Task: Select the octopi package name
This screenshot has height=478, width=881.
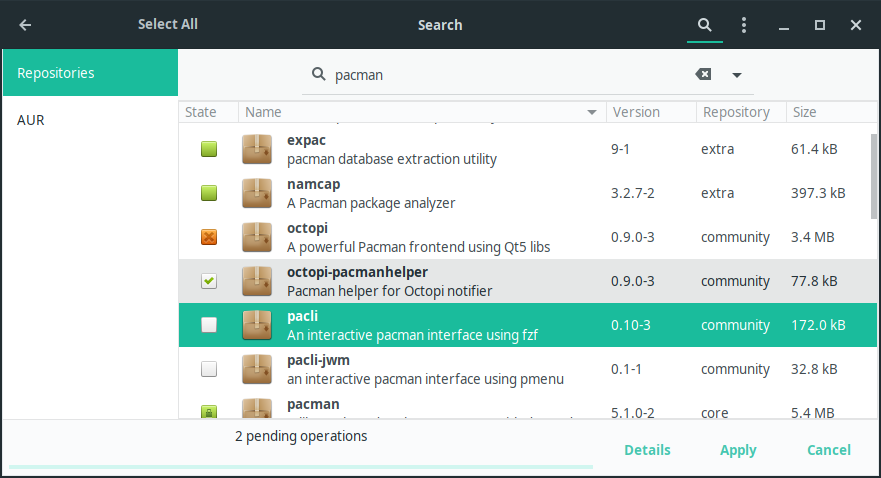Action: (307, 228)
